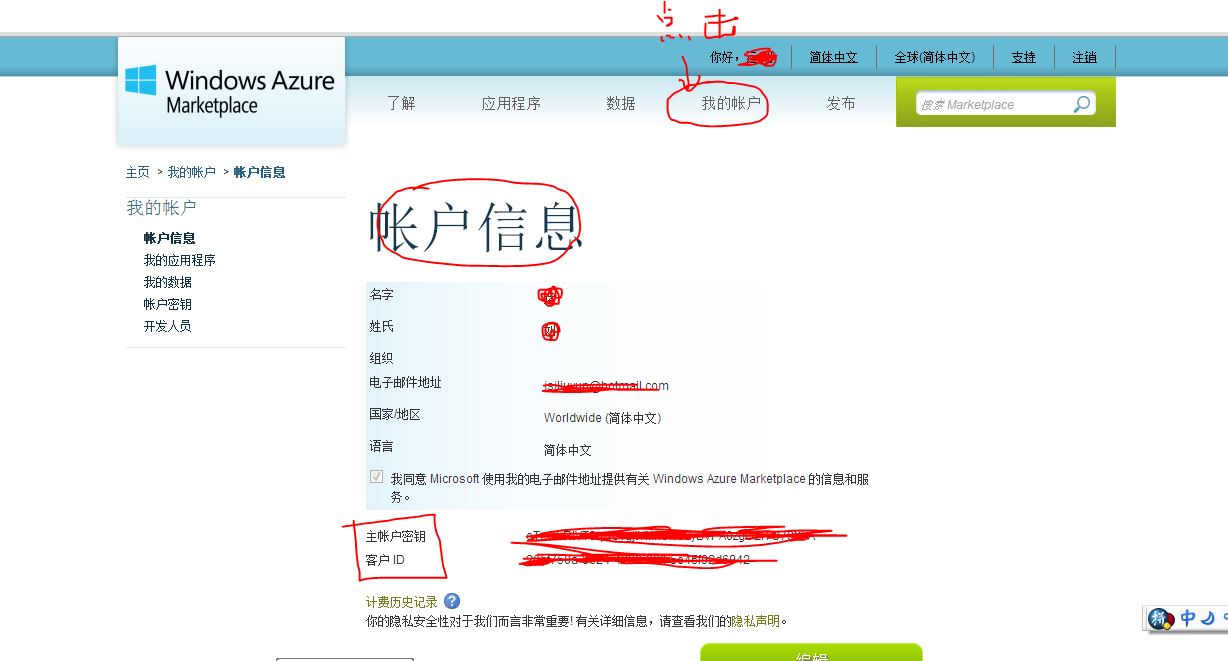The width and height of the screenshot is (1228, 661).
Task: Click the search magnifier icon
Action: point(1081,104)
